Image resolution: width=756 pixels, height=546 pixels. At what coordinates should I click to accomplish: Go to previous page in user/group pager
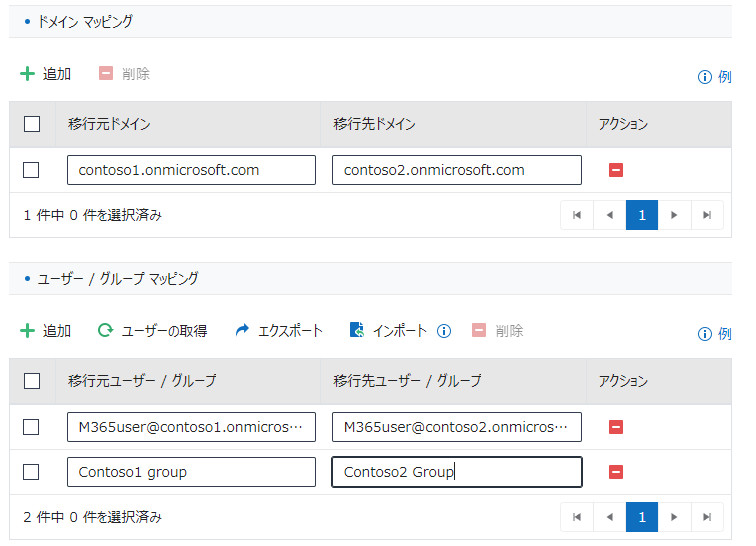[609, 517]
